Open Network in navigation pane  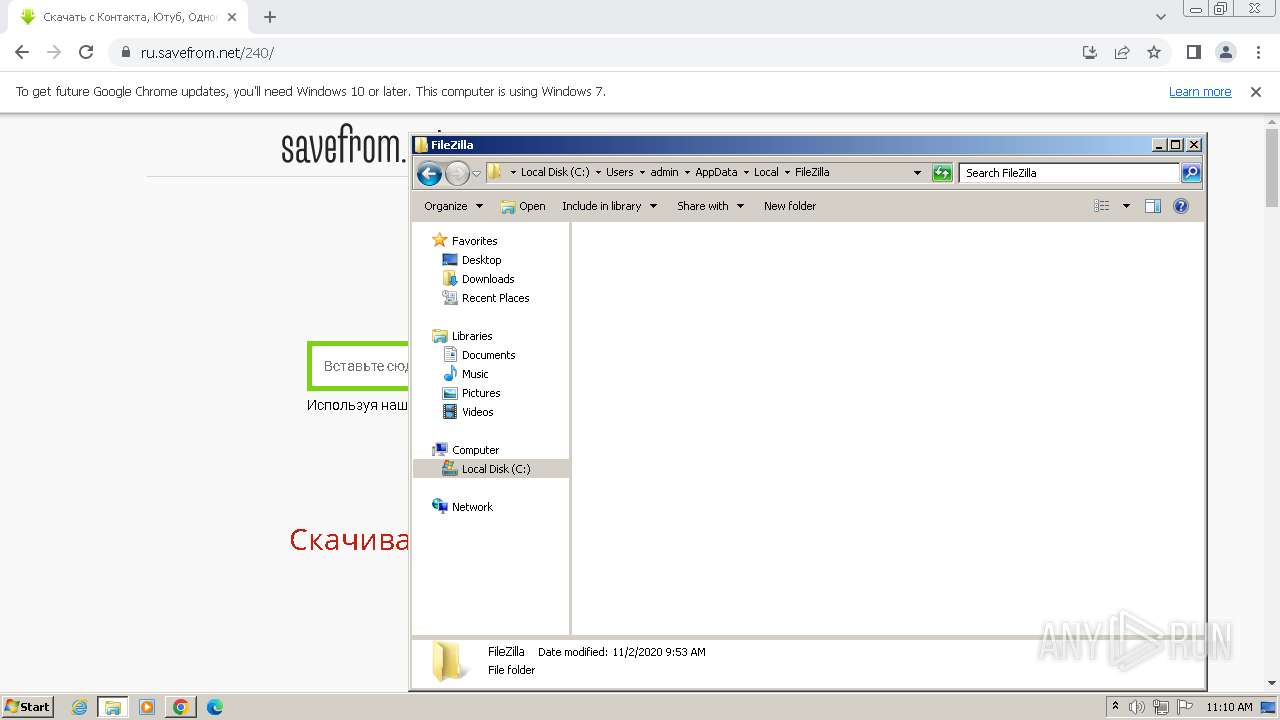pyautogui.click(x=472, y=507)
